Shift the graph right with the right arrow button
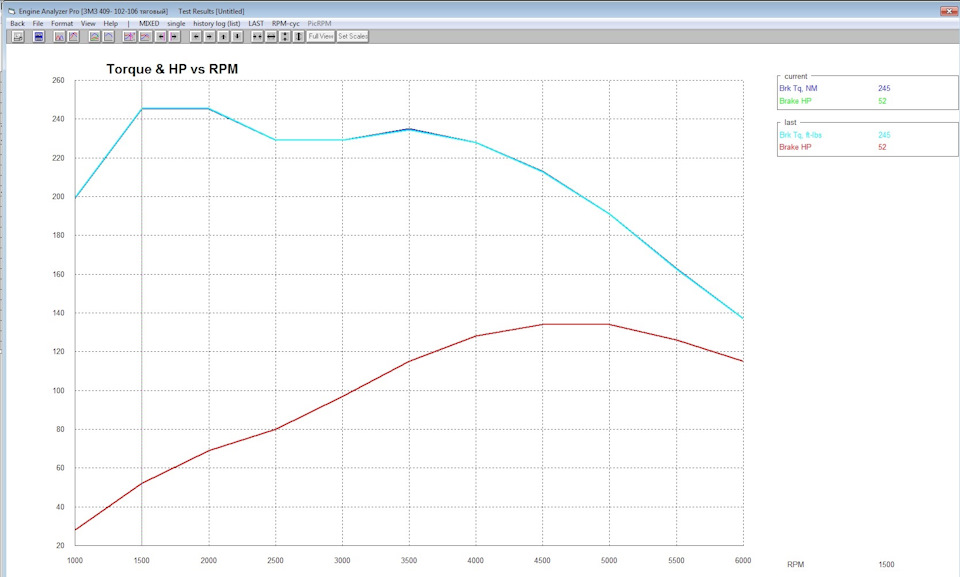 click(x=209, y=37)
